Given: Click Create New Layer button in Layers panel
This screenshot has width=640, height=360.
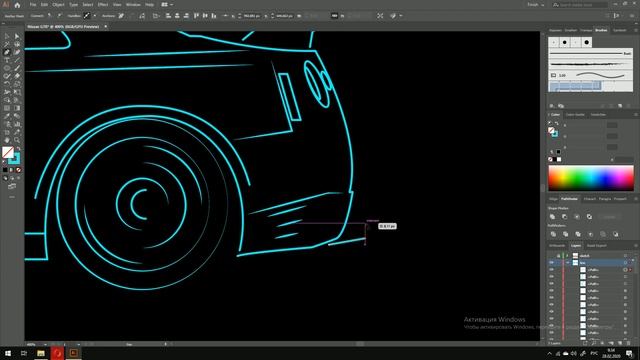Looking at the screenshot, I should [x=620, y=344].
